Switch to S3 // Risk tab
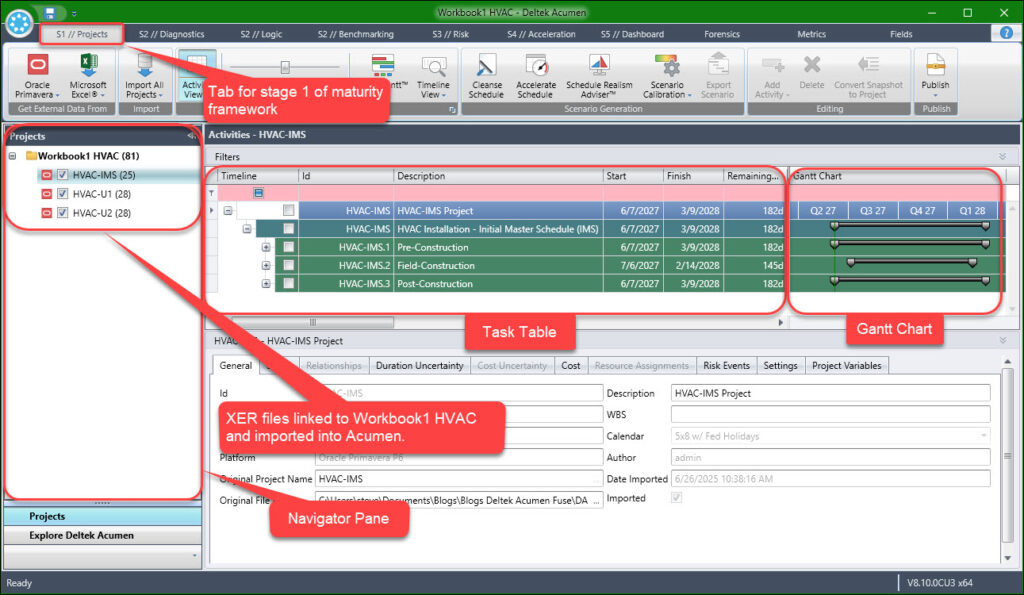The image size is (1024, 595). (451, 34)
